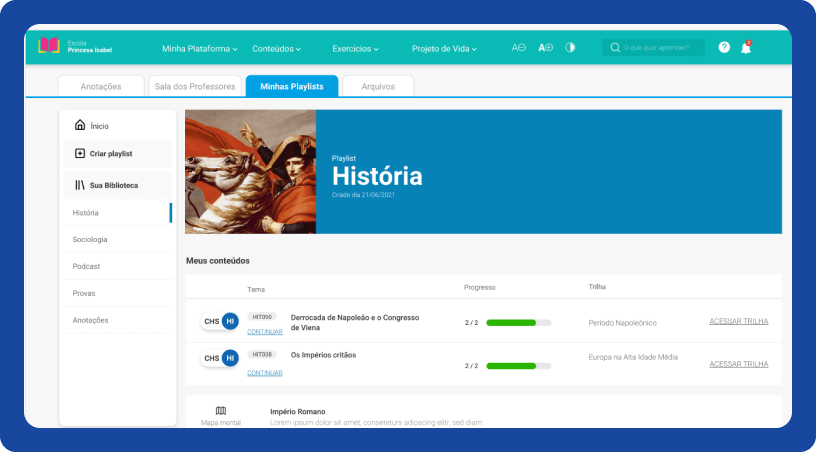Click progress bar for Os Impérios cristãos
The width and height of the screenshot is (816, 452).
518,366
